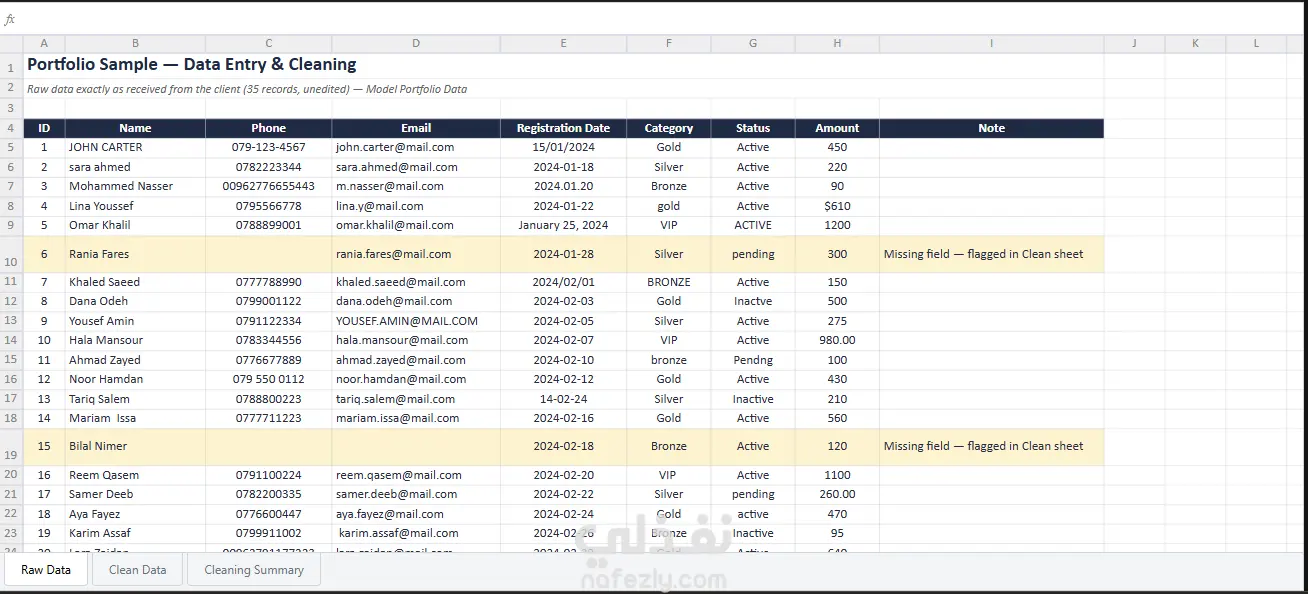
Task: Select row 1 header
Action: (x=11, y=65)
